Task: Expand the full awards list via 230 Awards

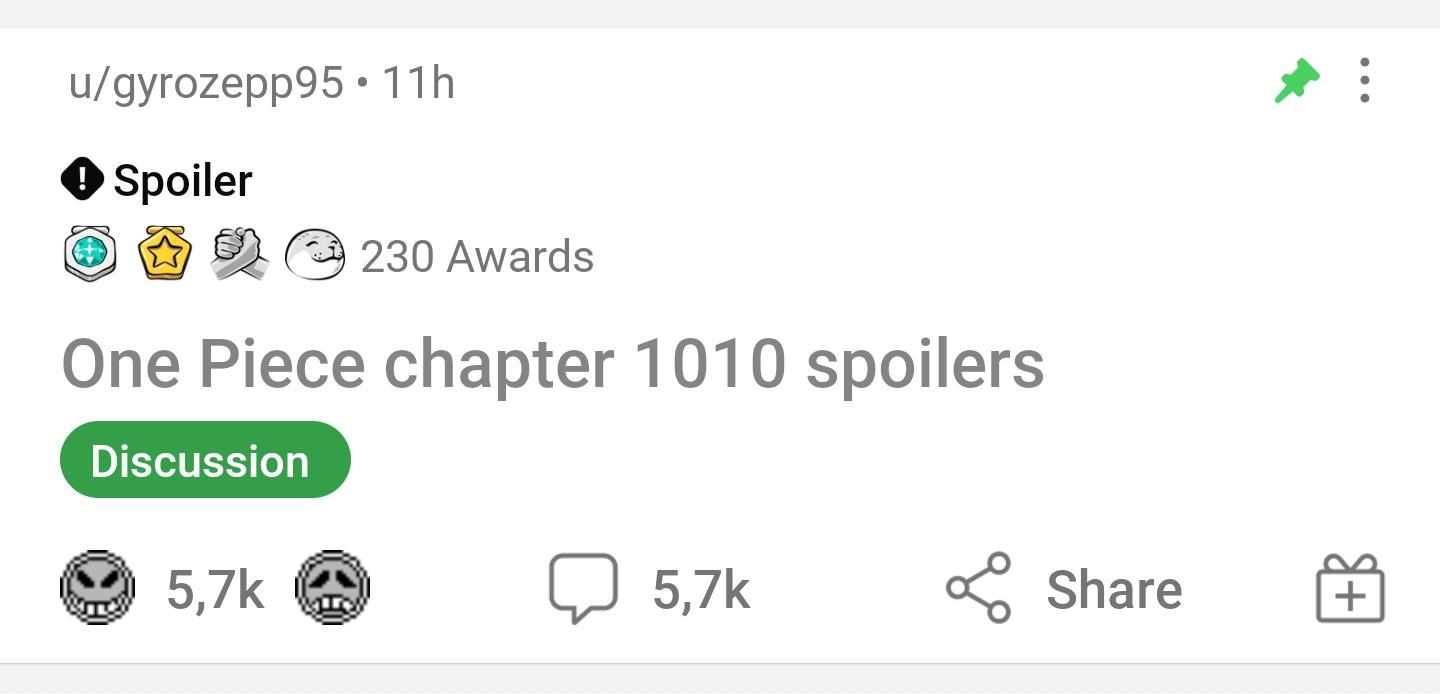Action: pyautogui.click(x=476, y=256)
